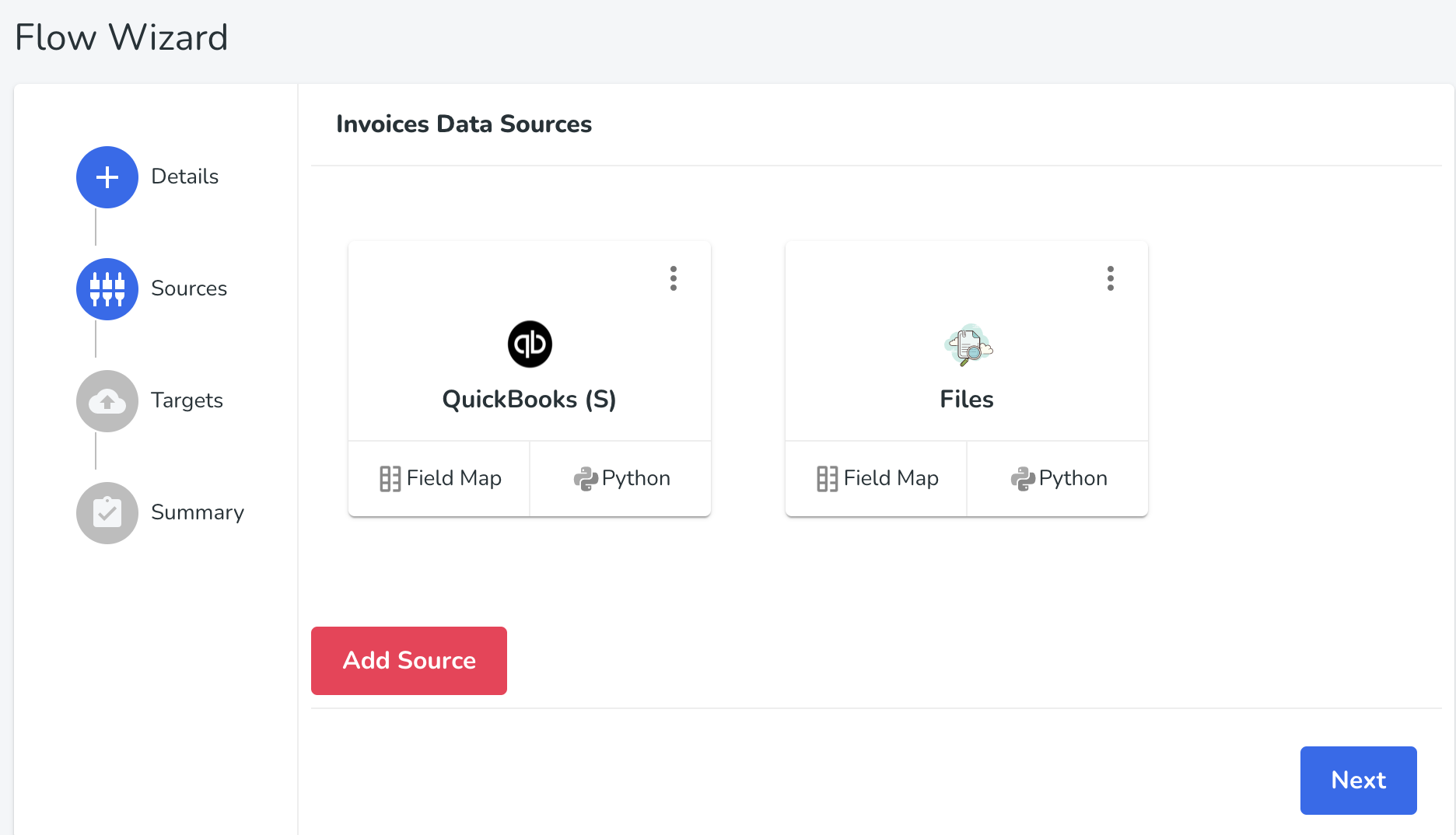Click the Files source document icon
Screen dimensions: 1456x835
tap(968, 344)
